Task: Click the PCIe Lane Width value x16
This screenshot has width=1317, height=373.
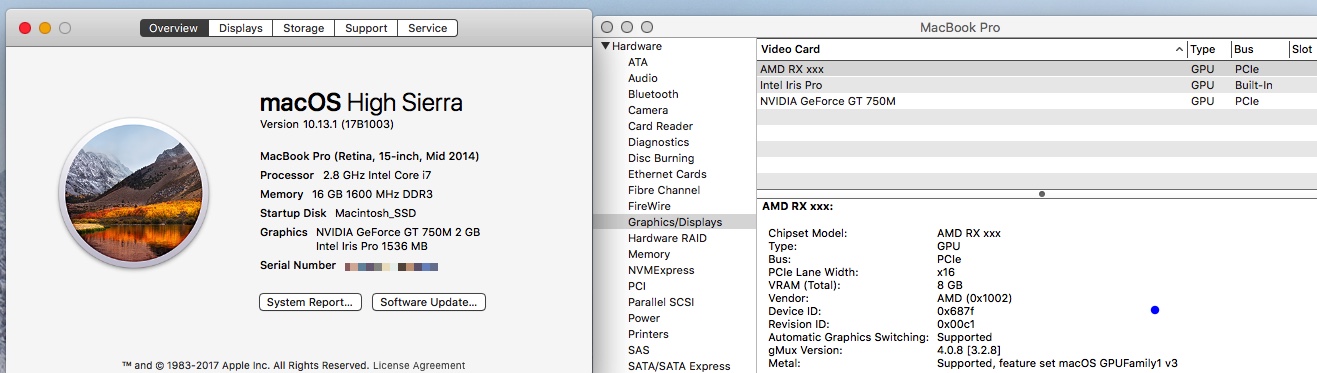Action: (945, 272)
